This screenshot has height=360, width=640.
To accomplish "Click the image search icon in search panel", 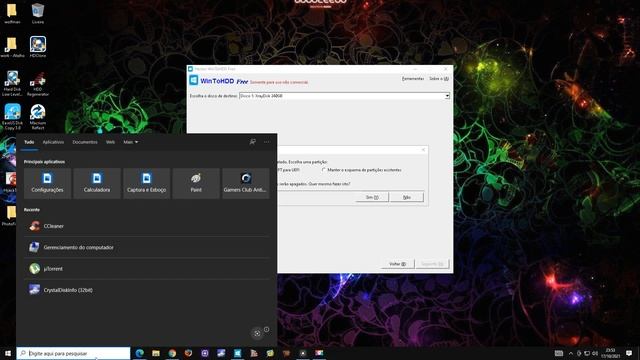I will point(257,333).
